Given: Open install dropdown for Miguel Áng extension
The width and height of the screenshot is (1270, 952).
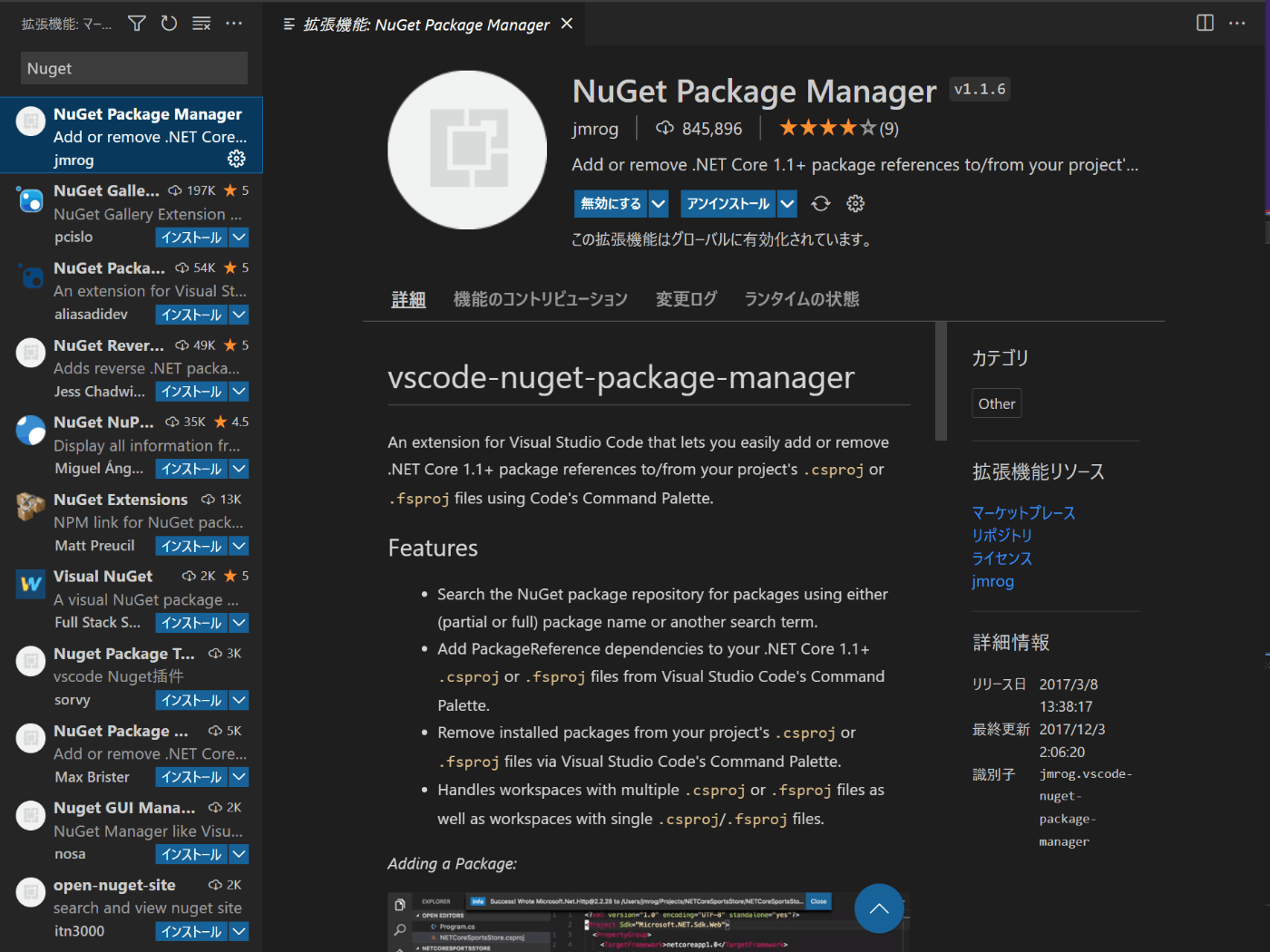Looking at the screenshot, I should (x=239, y=469).
